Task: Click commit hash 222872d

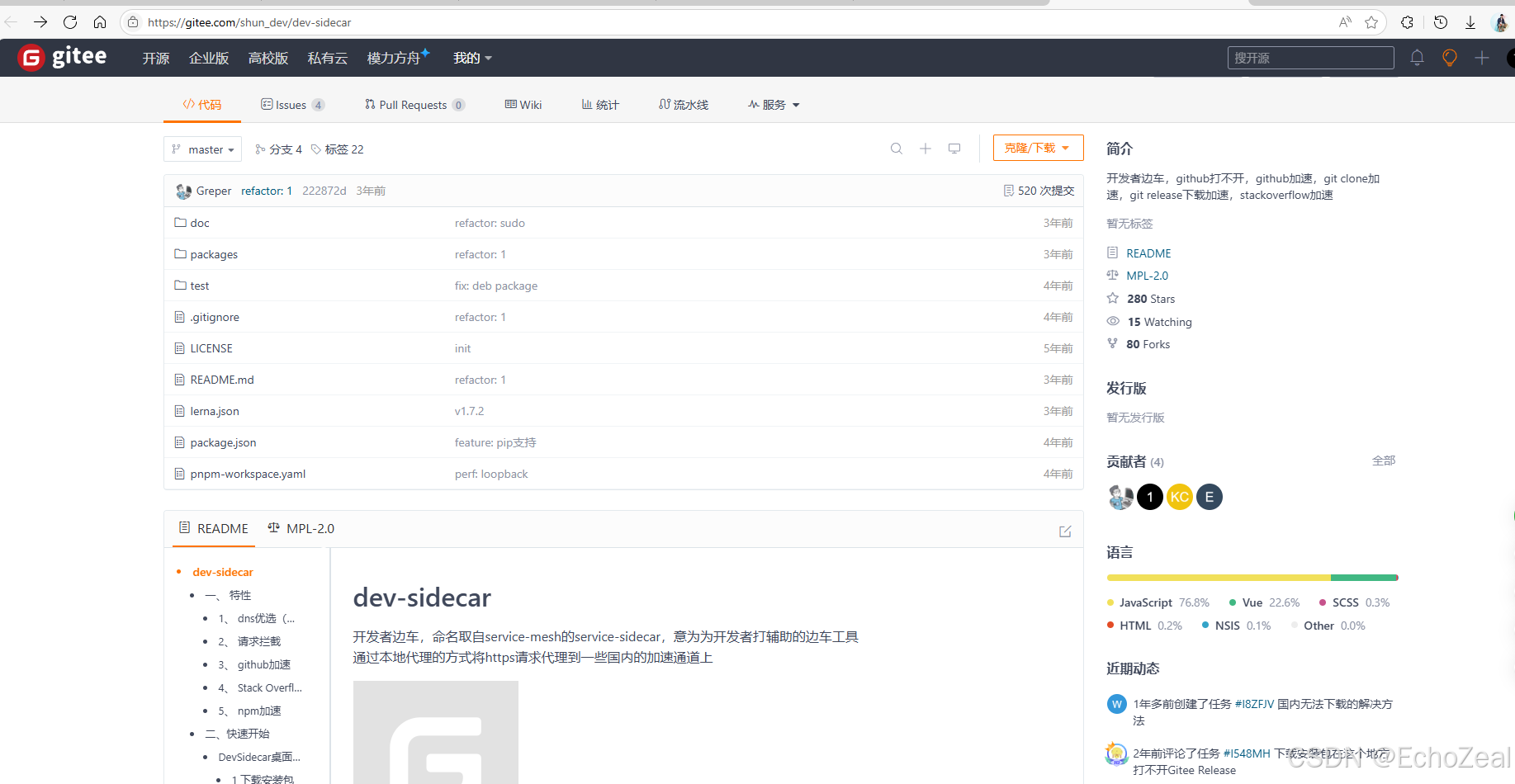Action: pyautogui.click(x=324, y=191)
